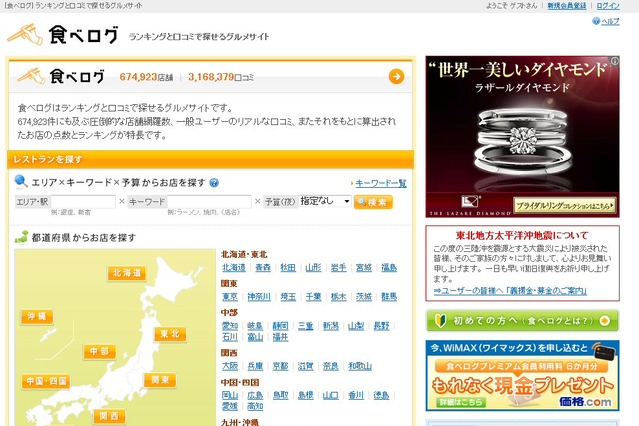
Task: Open the 宮城 prefecture link
Action: pos(364,267)
